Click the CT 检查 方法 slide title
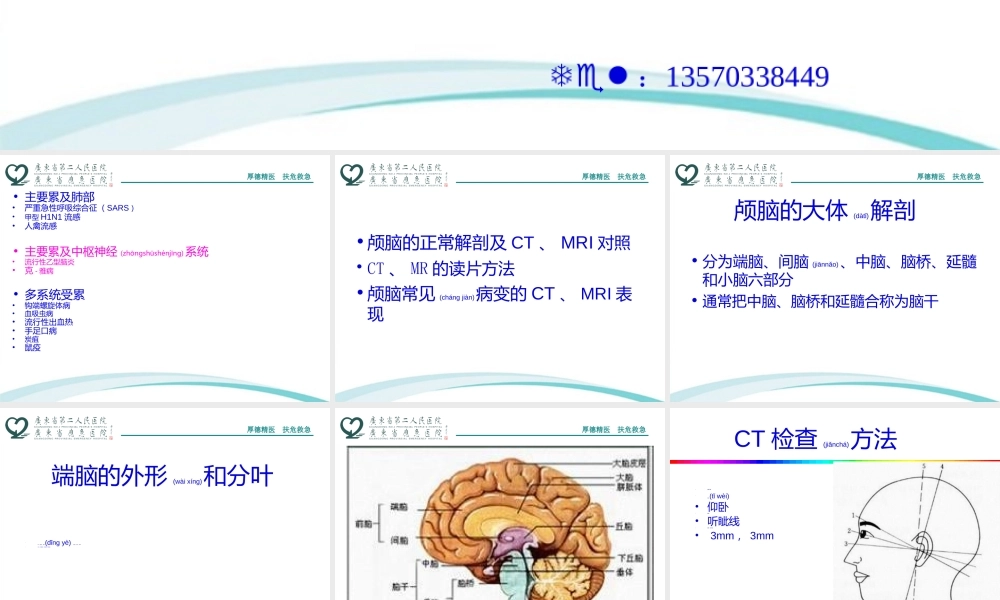1000x600 pixels. pos(817,439)
